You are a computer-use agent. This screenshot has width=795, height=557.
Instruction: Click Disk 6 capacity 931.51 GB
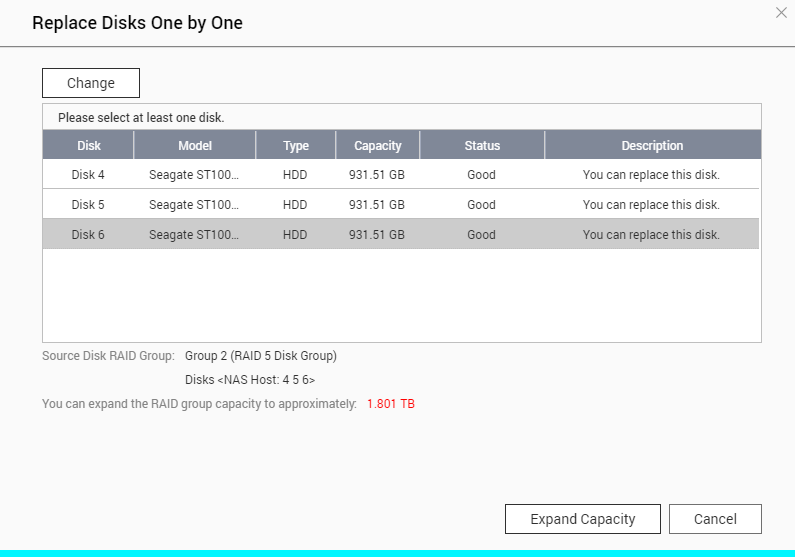(x=377, y=235)
